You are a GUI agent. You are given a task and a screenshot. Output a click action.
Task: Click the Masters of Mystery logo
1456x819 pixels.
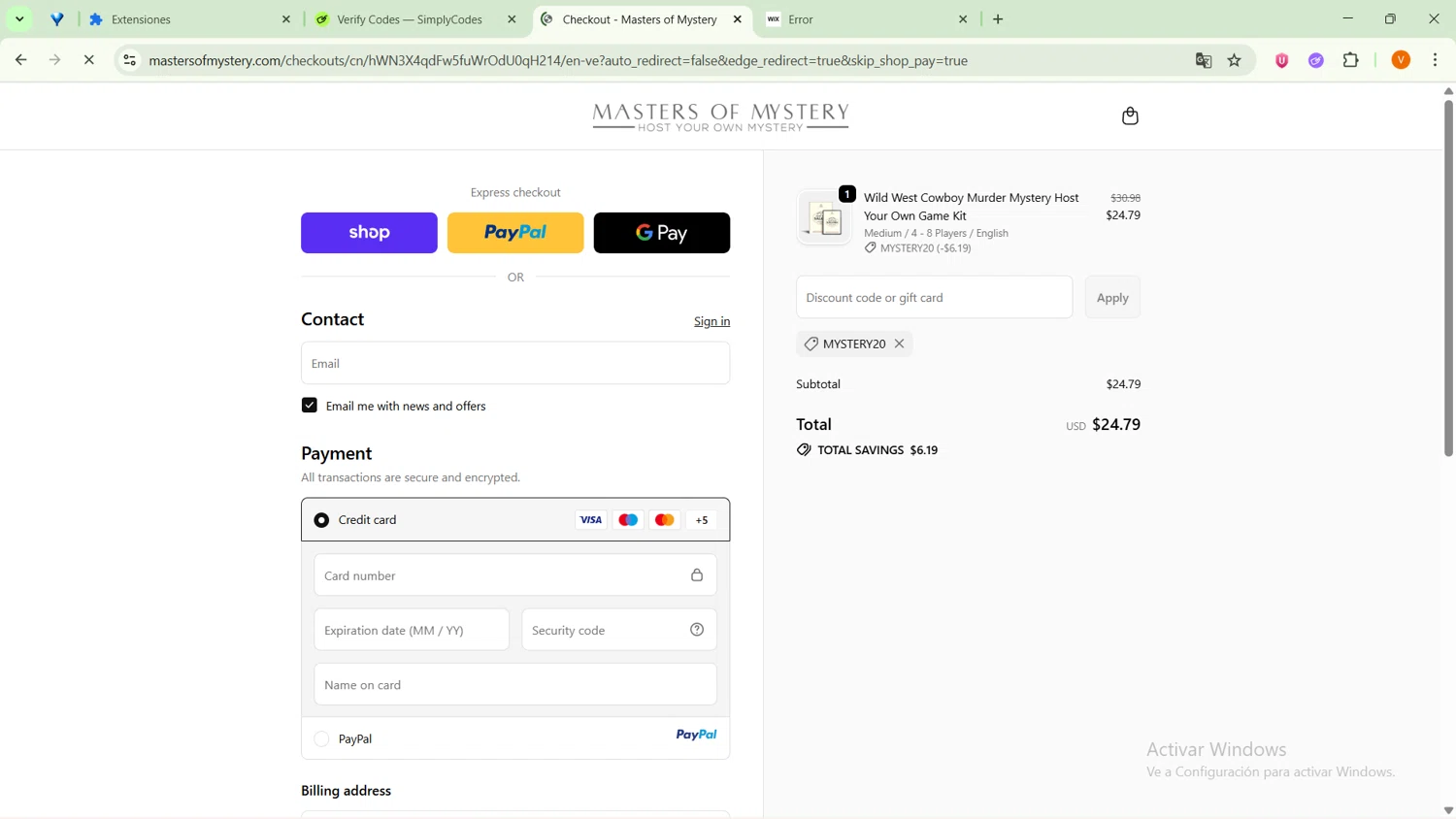(x=720, y=116)
